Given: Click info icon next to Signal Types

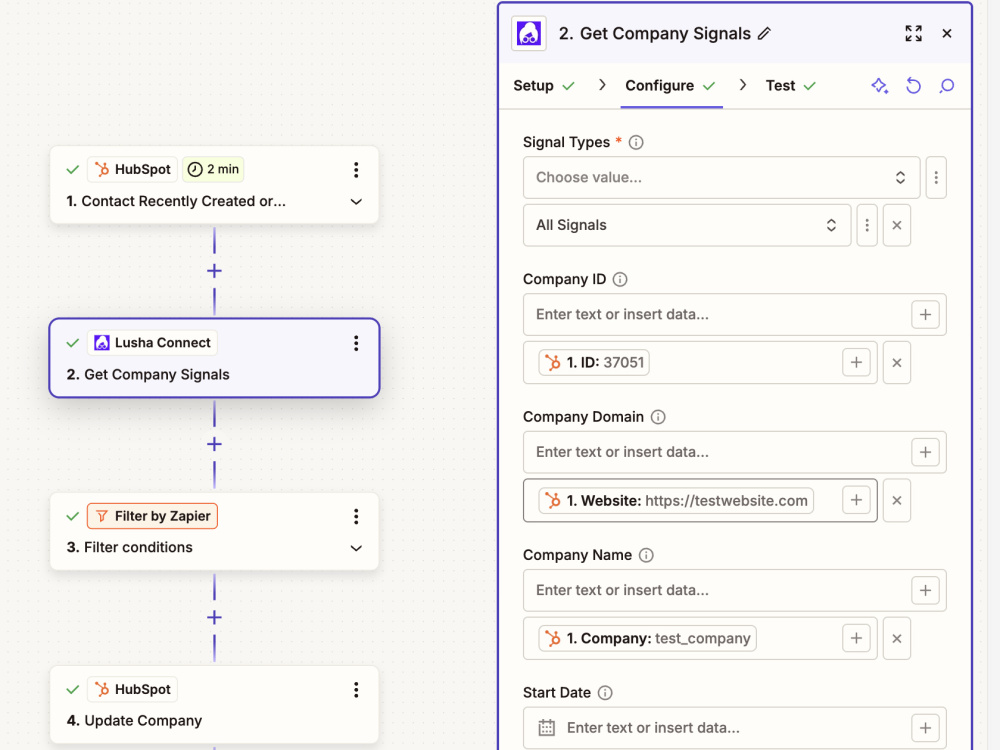Looking at the screenshot, I should [x=636, y=142].
